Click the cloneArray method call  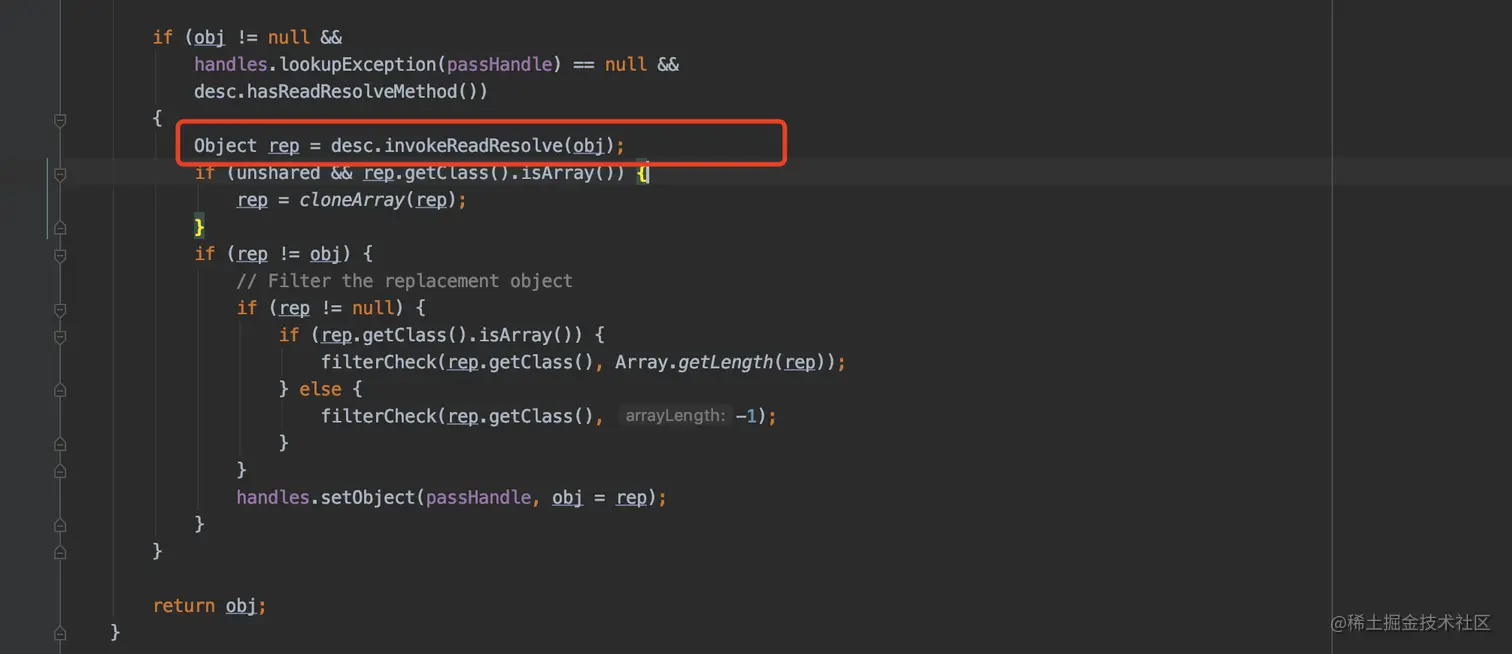pyautogui.click(x=352, y=200)
